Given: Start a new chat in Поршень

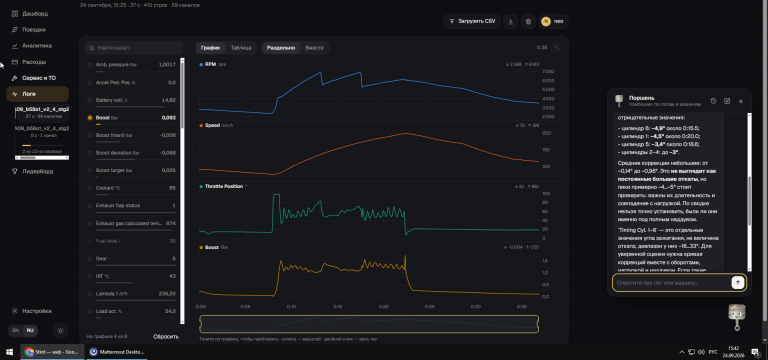Looking at the screenshot, I should click(x=727, y=101).
